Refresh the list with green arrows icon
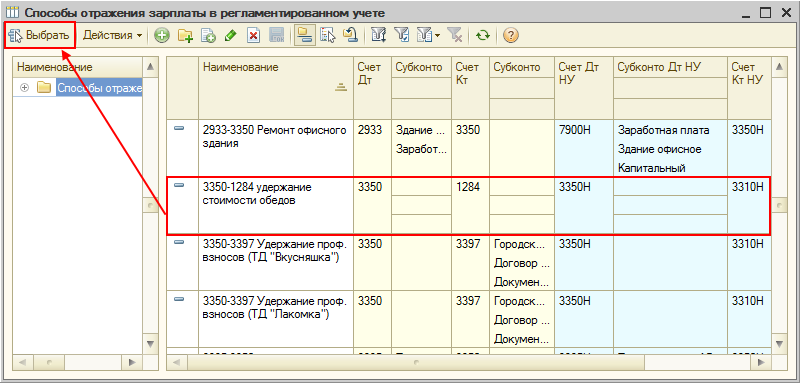Viewport: 800px width, 383px height. pos(483,36)
